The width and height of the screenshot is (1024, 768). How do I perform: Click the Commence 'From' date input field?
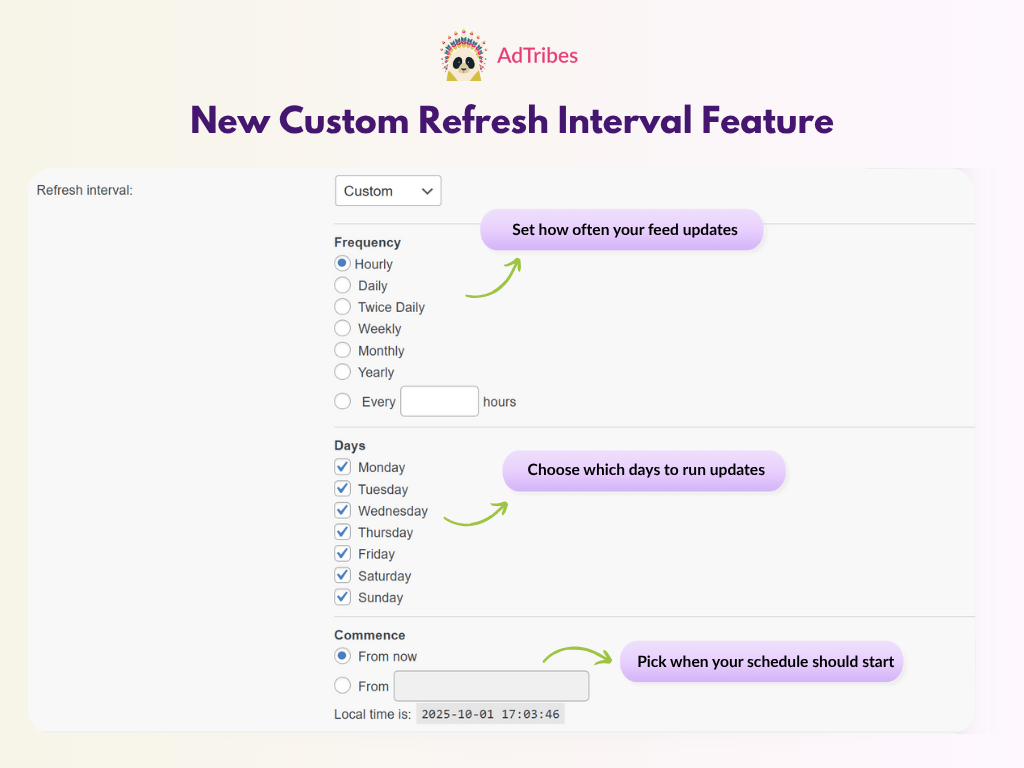(x=491, y=686)
